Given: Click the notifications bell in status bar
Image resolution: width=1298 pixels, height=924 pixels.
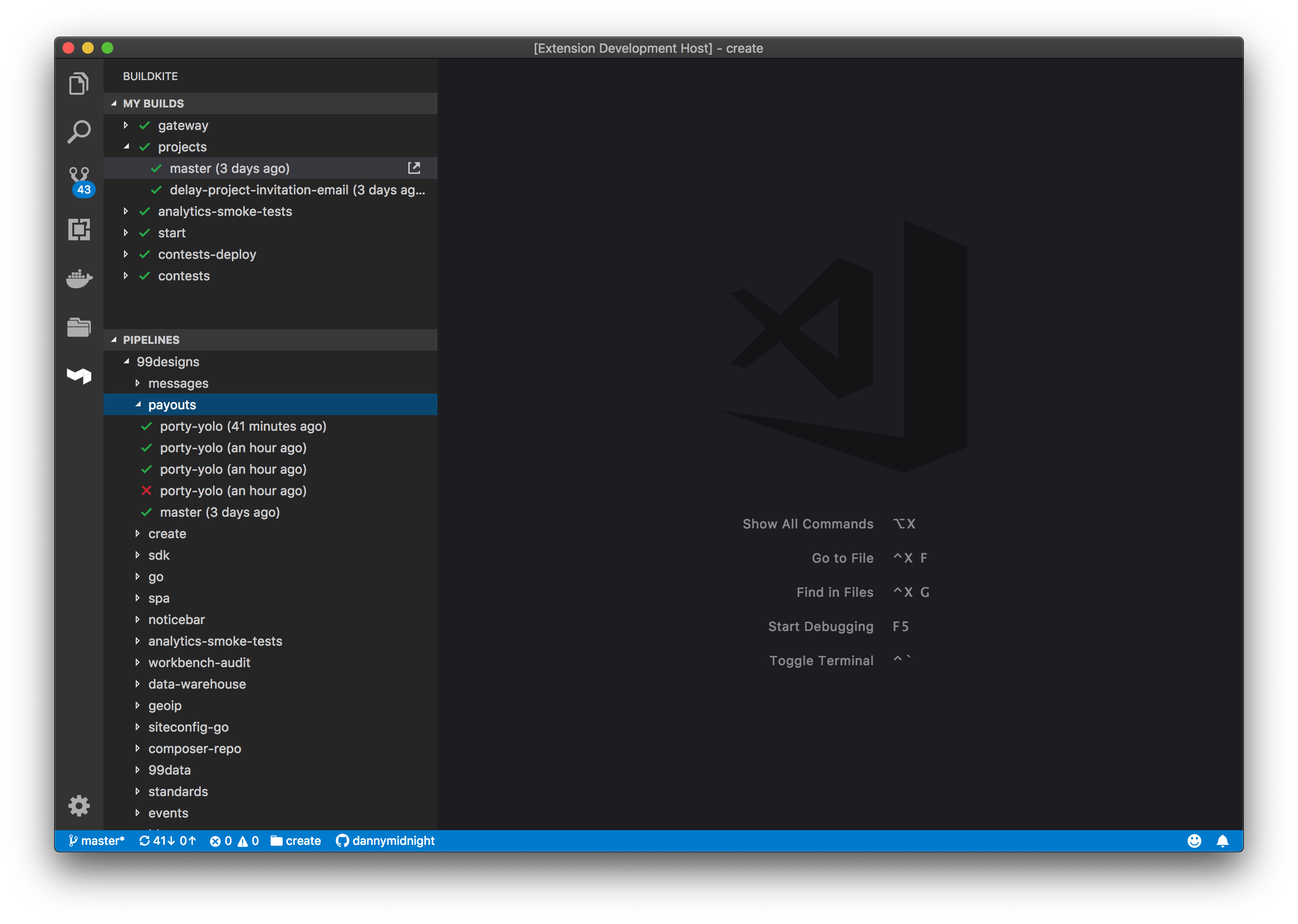Looking at the screenshot, I should 1222,840.
